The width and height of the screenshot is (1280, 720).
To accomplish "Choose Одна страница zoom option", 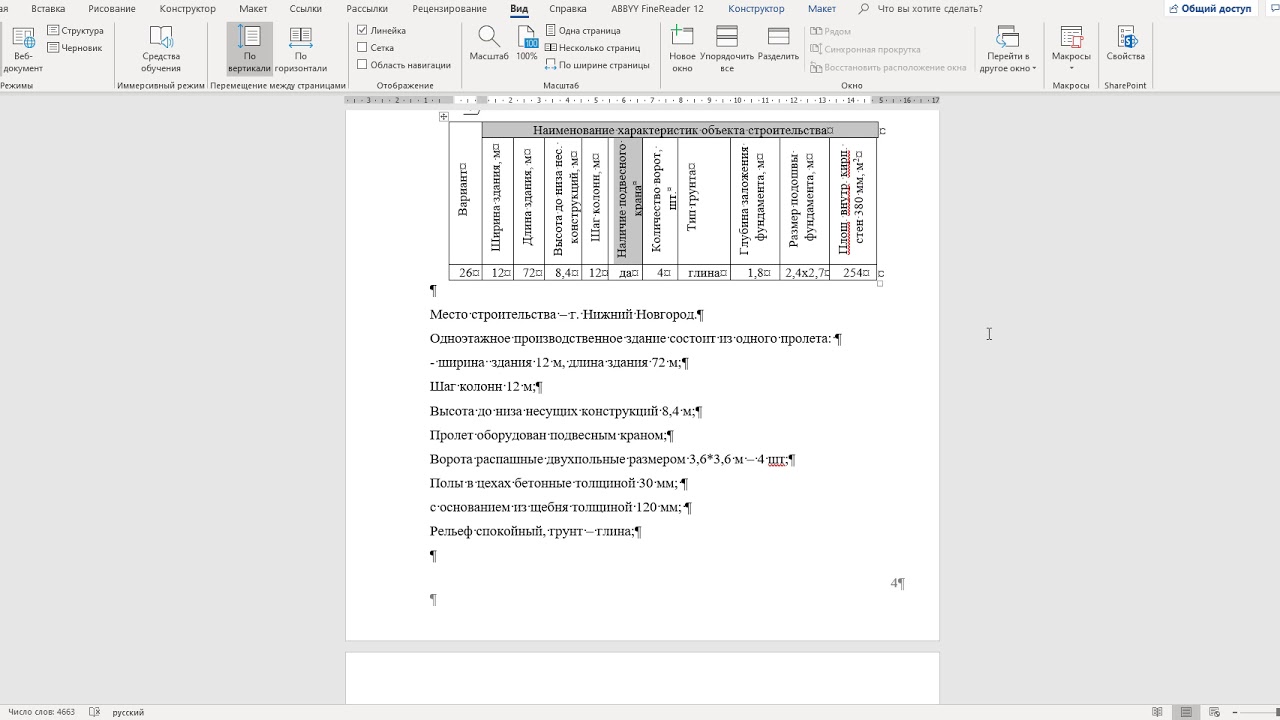I will [582, 31].
